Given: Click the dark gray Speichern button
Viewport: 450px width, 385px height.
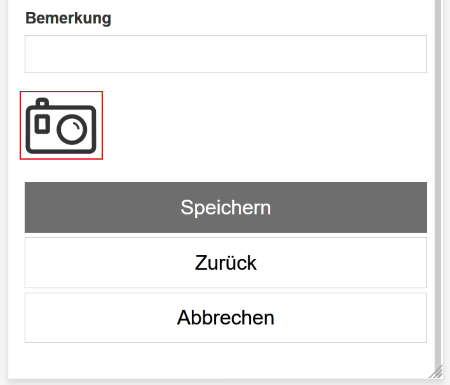Looking at the screenshot, I should coord(226,207).
